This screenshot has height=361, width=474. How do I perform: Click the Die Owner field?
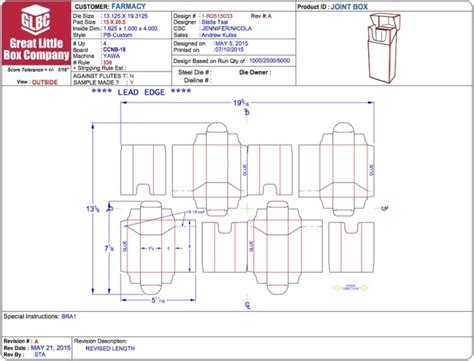click(x=255, y=72)
